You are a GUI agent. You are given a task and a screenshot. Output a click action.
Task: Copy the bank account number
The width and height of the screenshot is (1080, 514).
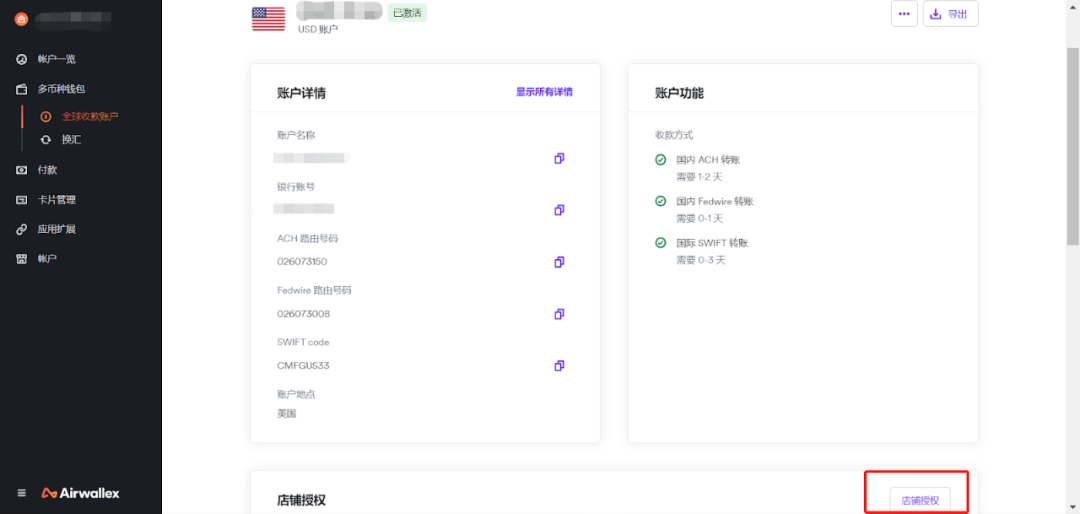tap(559, 210)
